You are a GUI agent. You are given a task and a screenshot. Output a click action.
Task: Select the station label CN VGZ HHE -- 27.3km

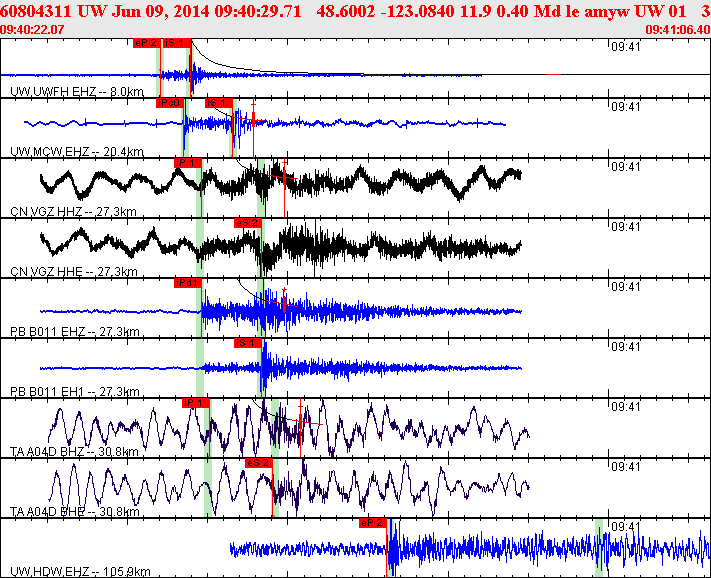tap(73, 272)
